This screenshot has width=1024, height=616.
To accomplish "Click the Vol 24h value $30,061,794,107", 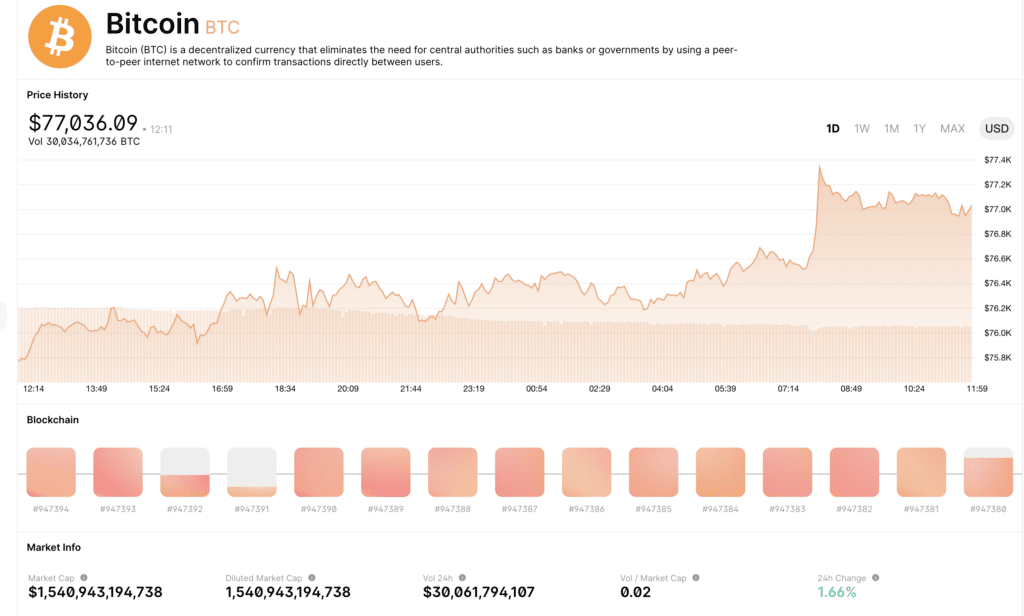I will click(x=479, y=592).
